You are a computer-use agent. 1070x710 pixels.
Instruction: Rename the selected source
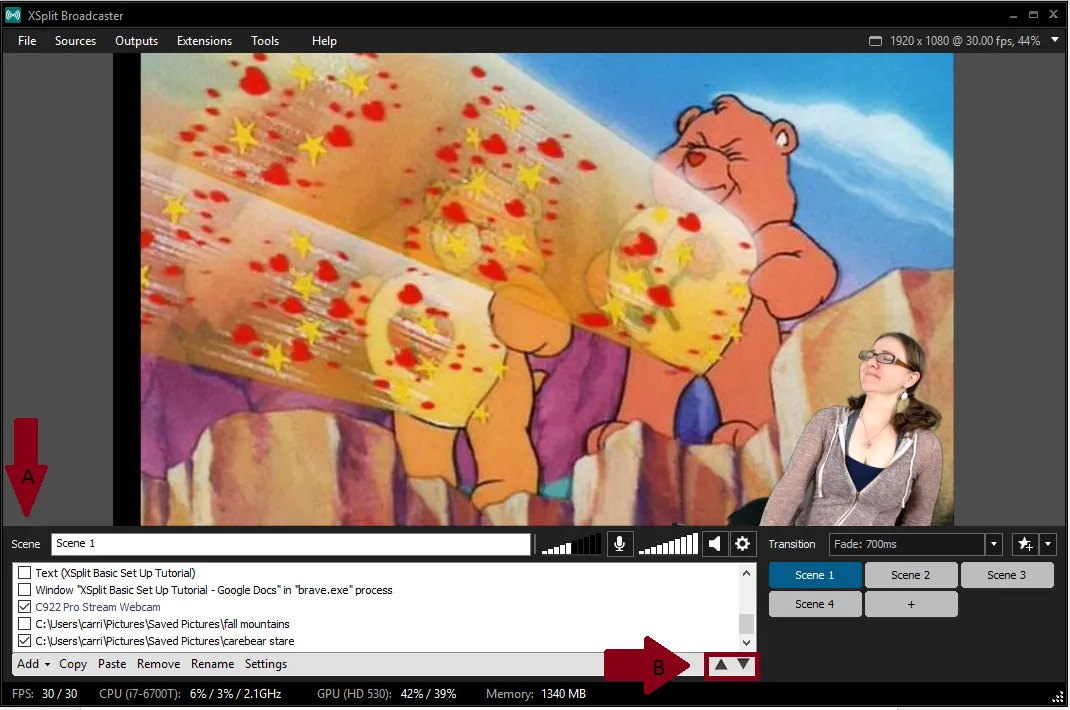(212, 664)
